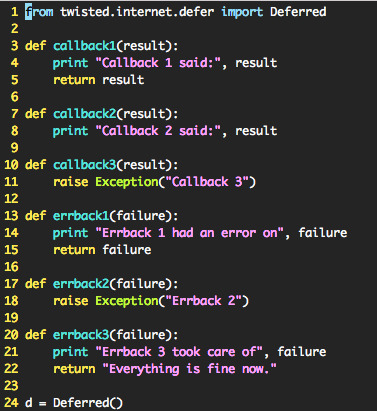The width and height of the screenshot is (377, 411).
Task: Click "Everything is fine now." string
Action: point(190,369)
